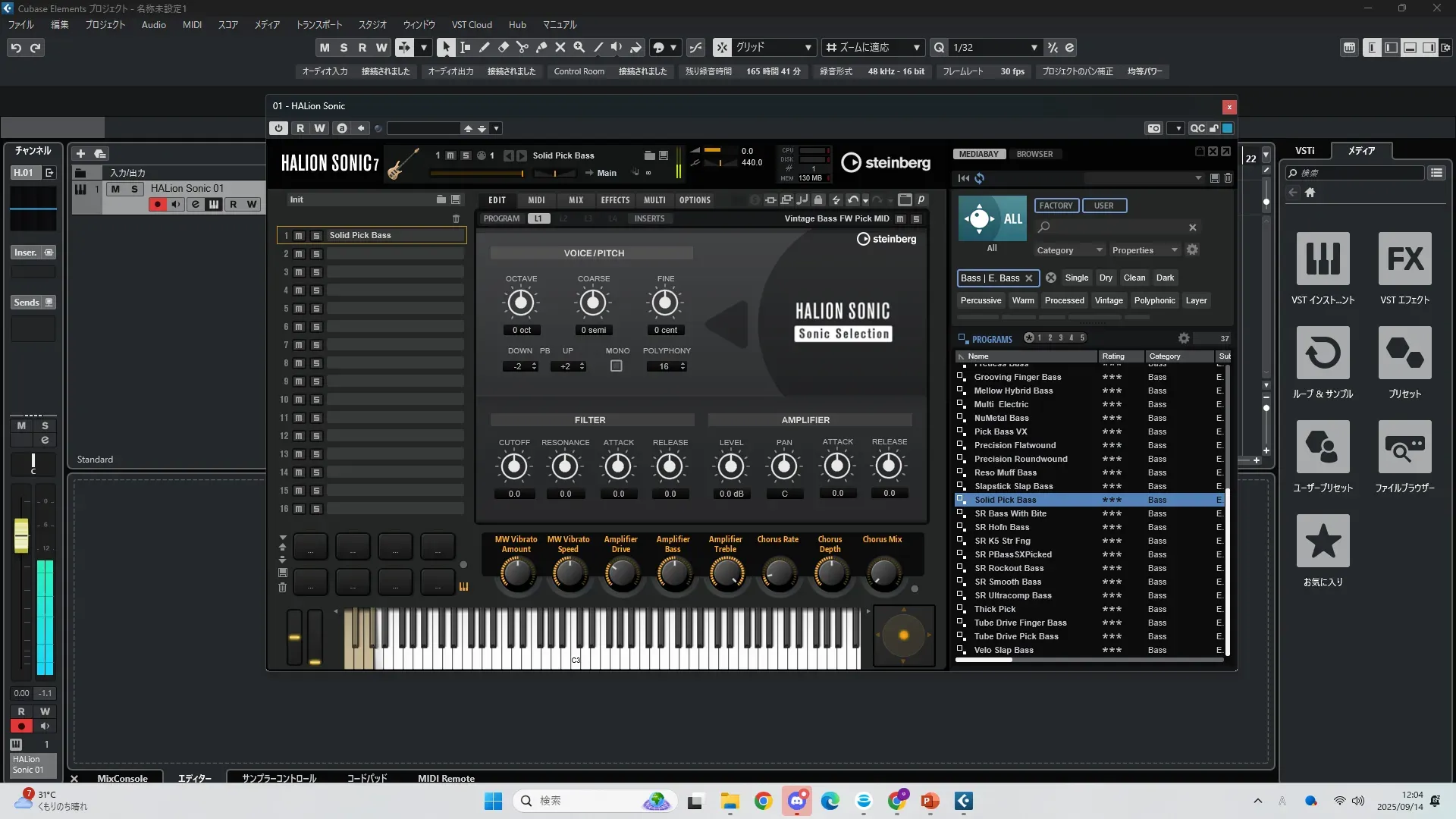Toggle record enable on HALion Sonic track
The image size is (1456, 819).
157,204
